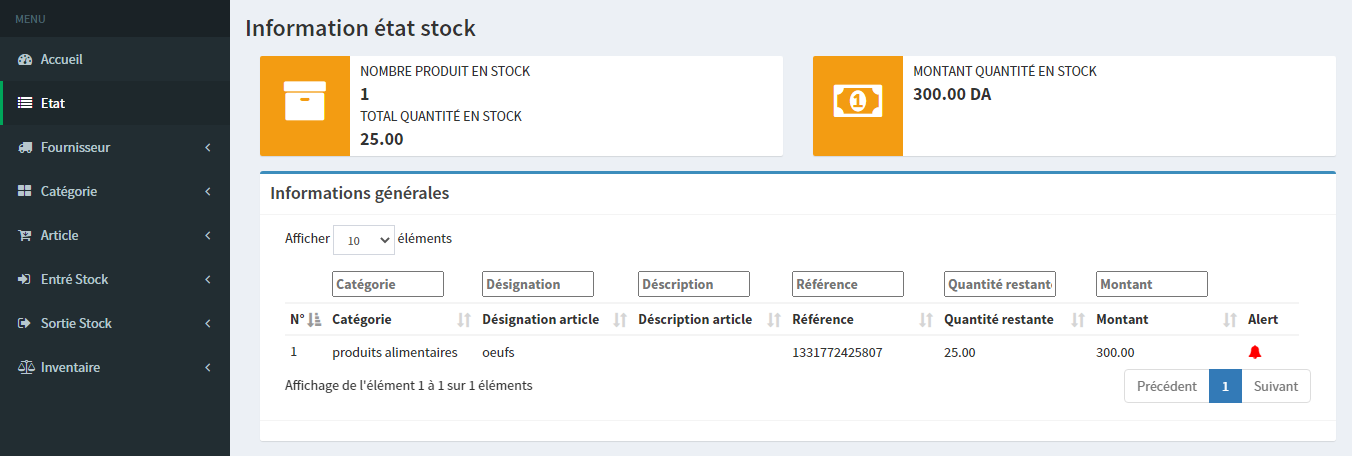Open the Afficher elements count dropdown

[363, 240]
